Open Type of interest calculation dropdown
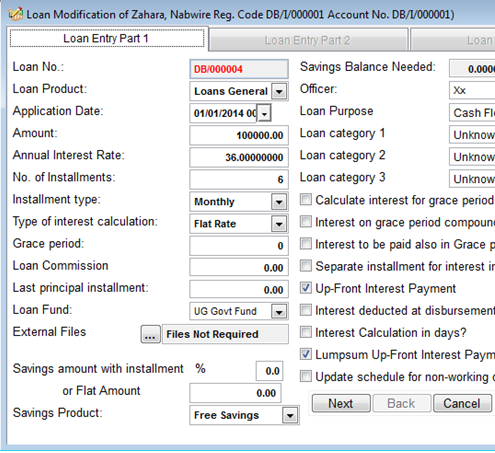The width and height of the screenshot is (495, 453). pos(279,224)
